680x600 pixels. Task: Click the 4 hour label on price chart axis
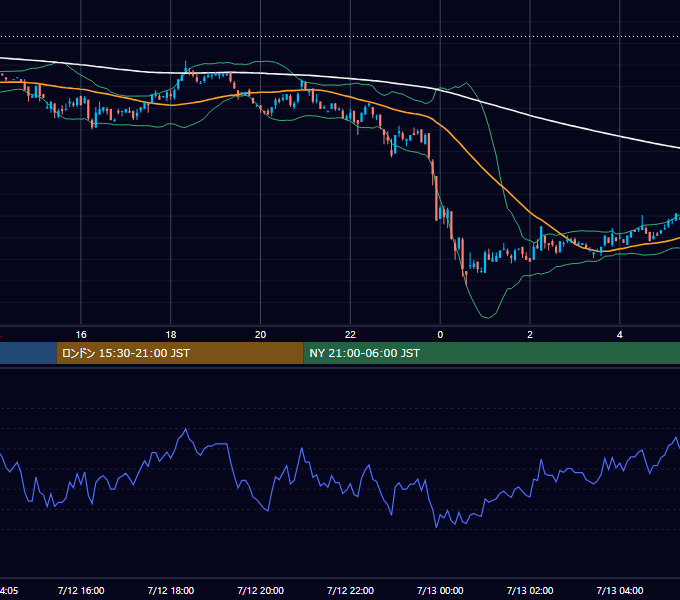(620, 335)
